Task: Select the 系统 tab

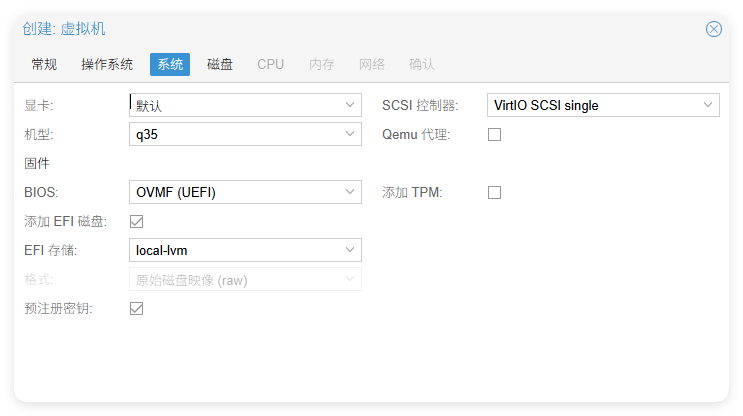Action: 170,64
